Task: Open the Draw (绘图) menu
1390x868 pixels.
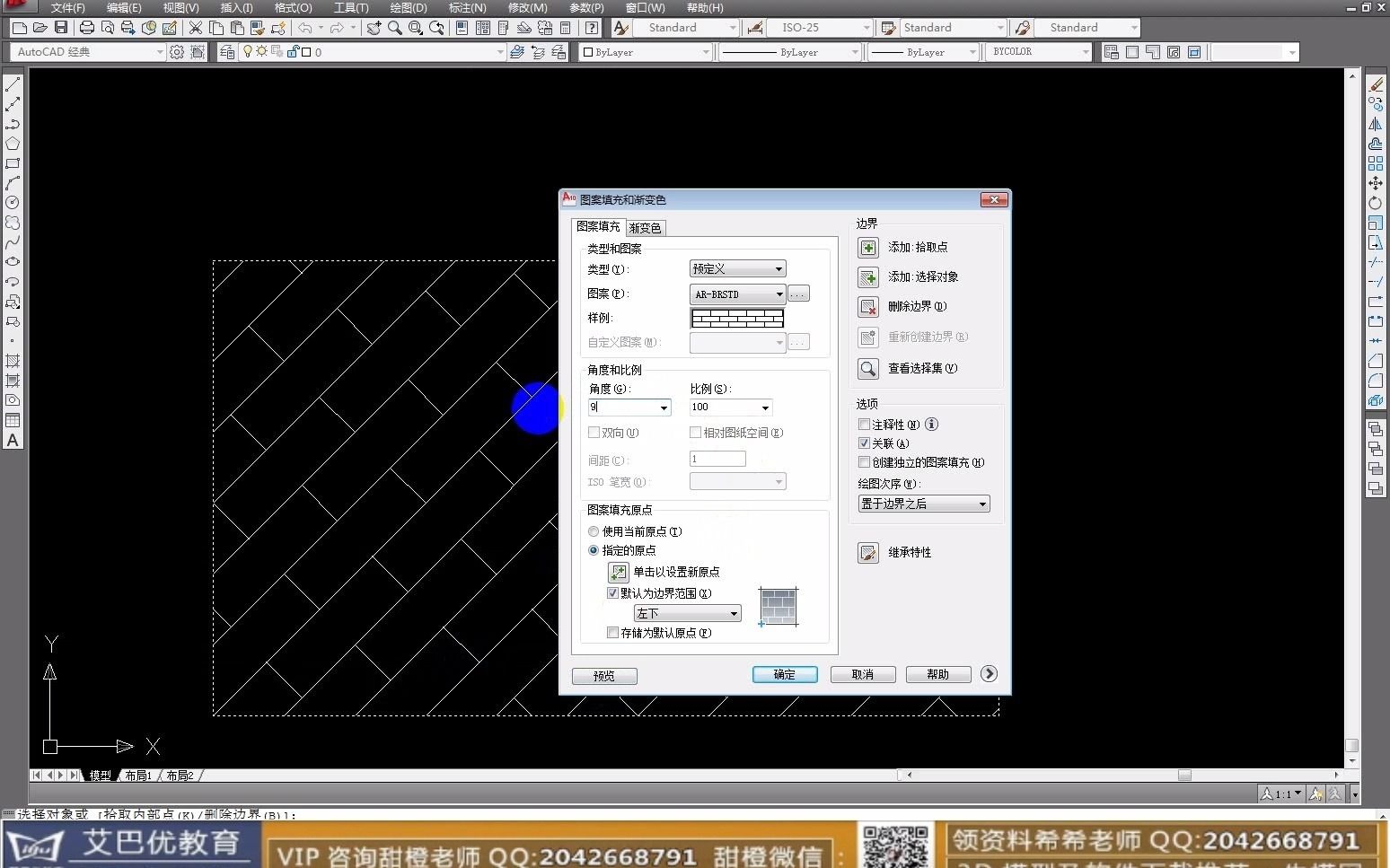Action: [x=409, y=7]
